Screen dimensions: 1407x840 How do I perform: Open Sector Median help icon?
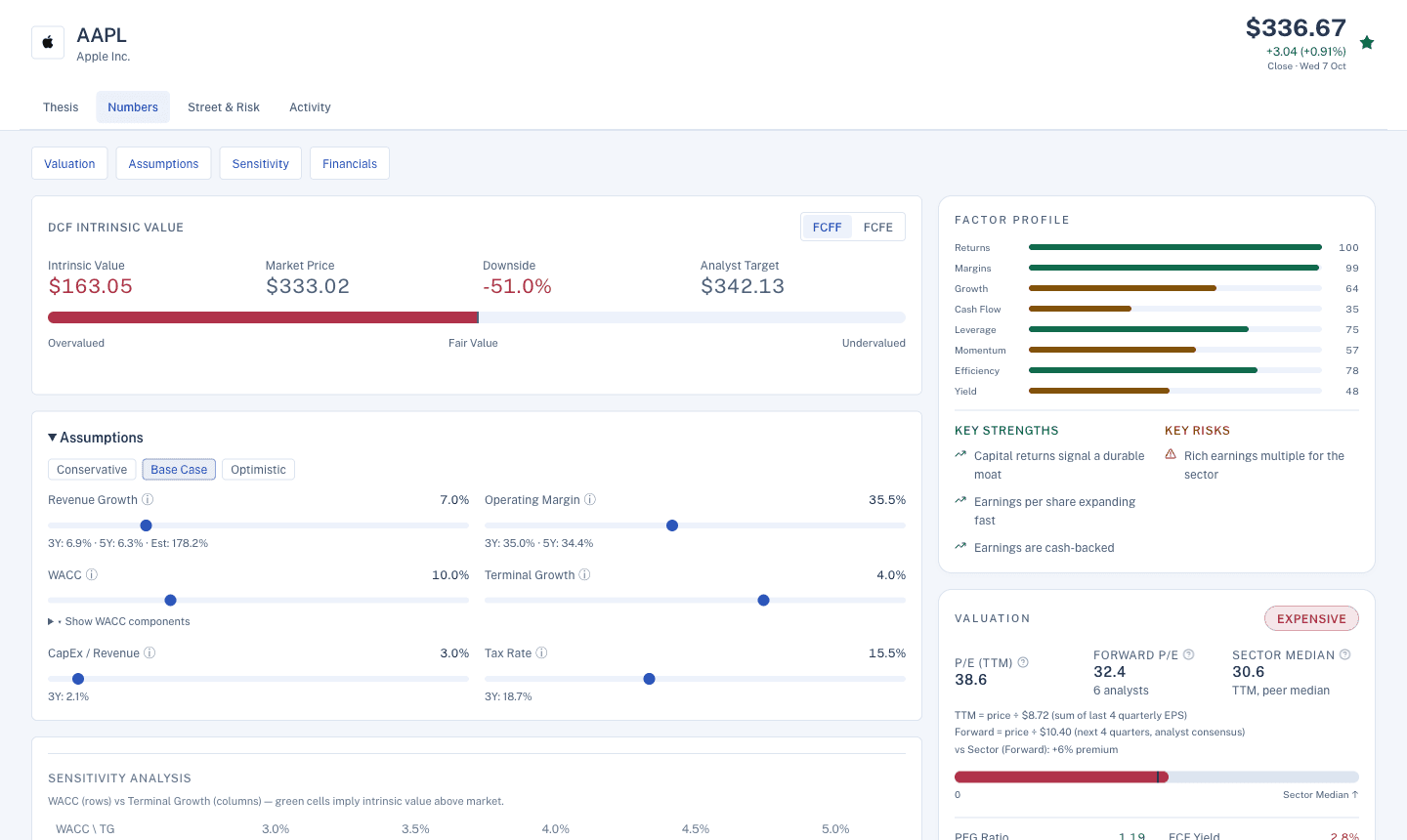1344,654
